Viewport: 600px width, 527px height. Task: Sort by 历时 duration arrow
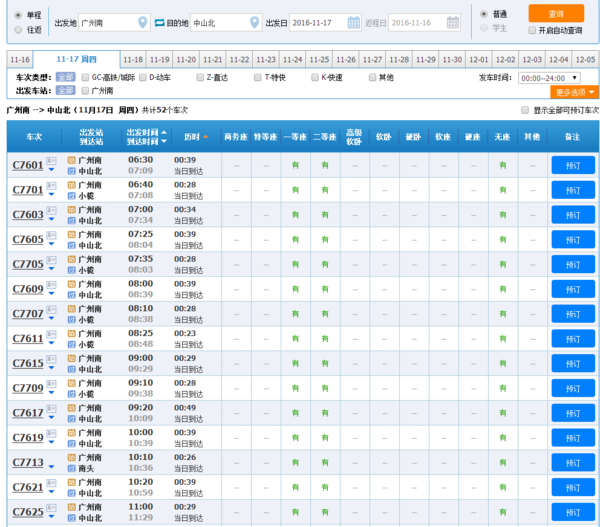pos(205,136)
